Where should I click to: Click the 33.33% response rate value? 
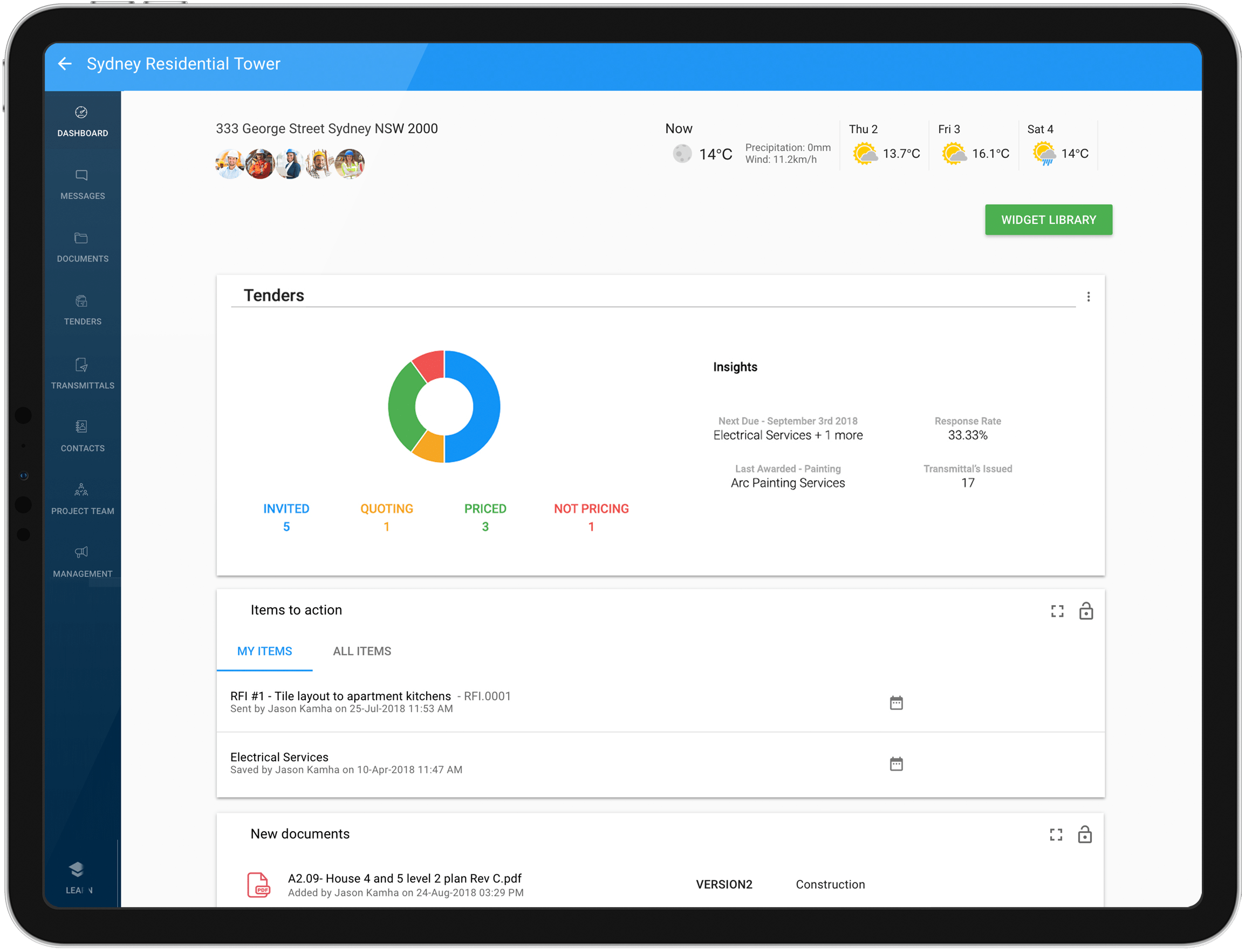coord(968,435)
